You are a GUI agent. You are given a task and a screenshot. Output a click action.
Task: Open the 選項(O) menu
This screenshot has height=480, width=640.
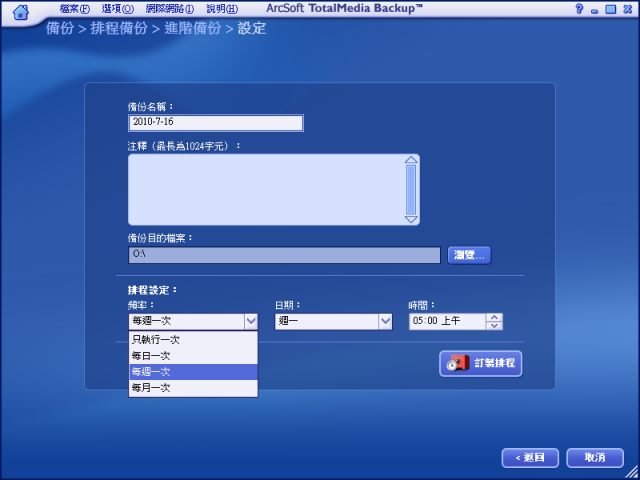point(118,9)
